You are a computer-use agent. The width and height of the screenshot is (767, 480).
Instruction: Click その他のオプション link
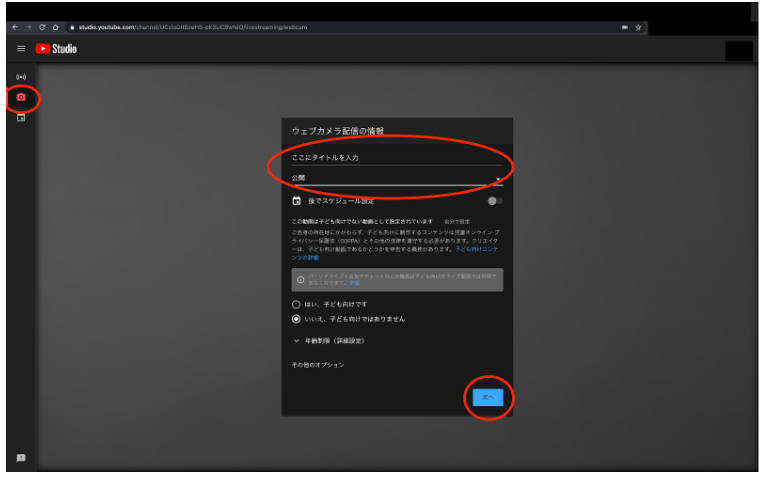[x=318, y=365]
